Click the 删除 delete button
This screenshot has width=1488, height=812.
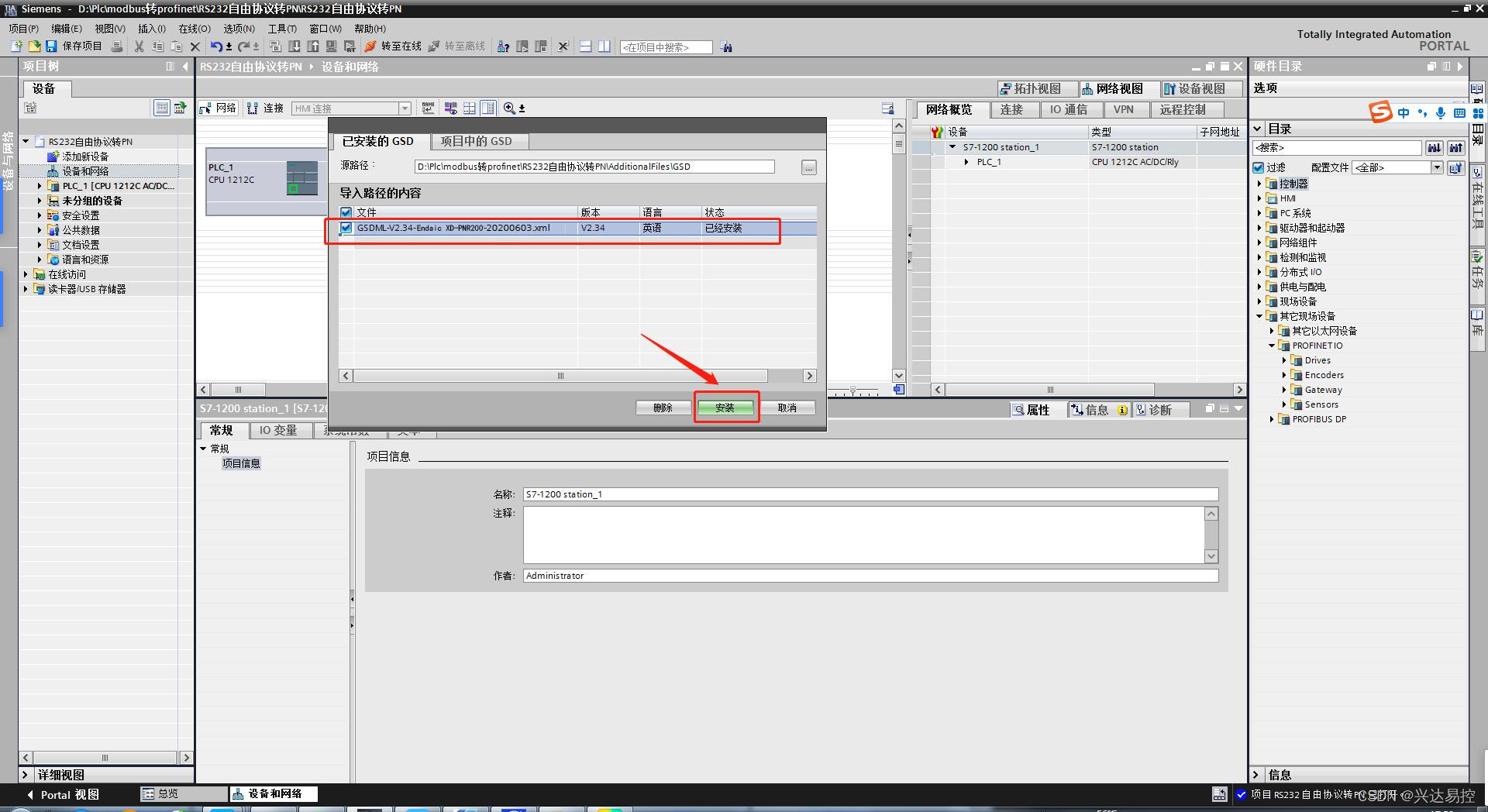(663, 408)
